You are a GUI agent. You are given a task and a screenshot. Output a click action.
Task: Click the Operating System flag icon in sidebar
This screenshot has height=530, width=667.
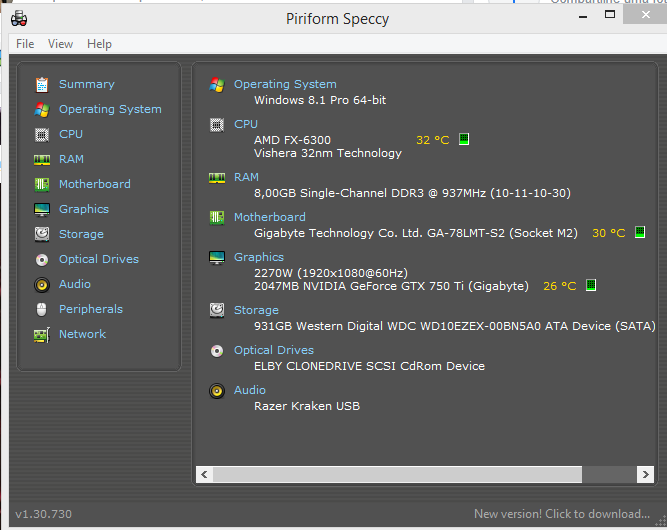click(x=42, y=110)
